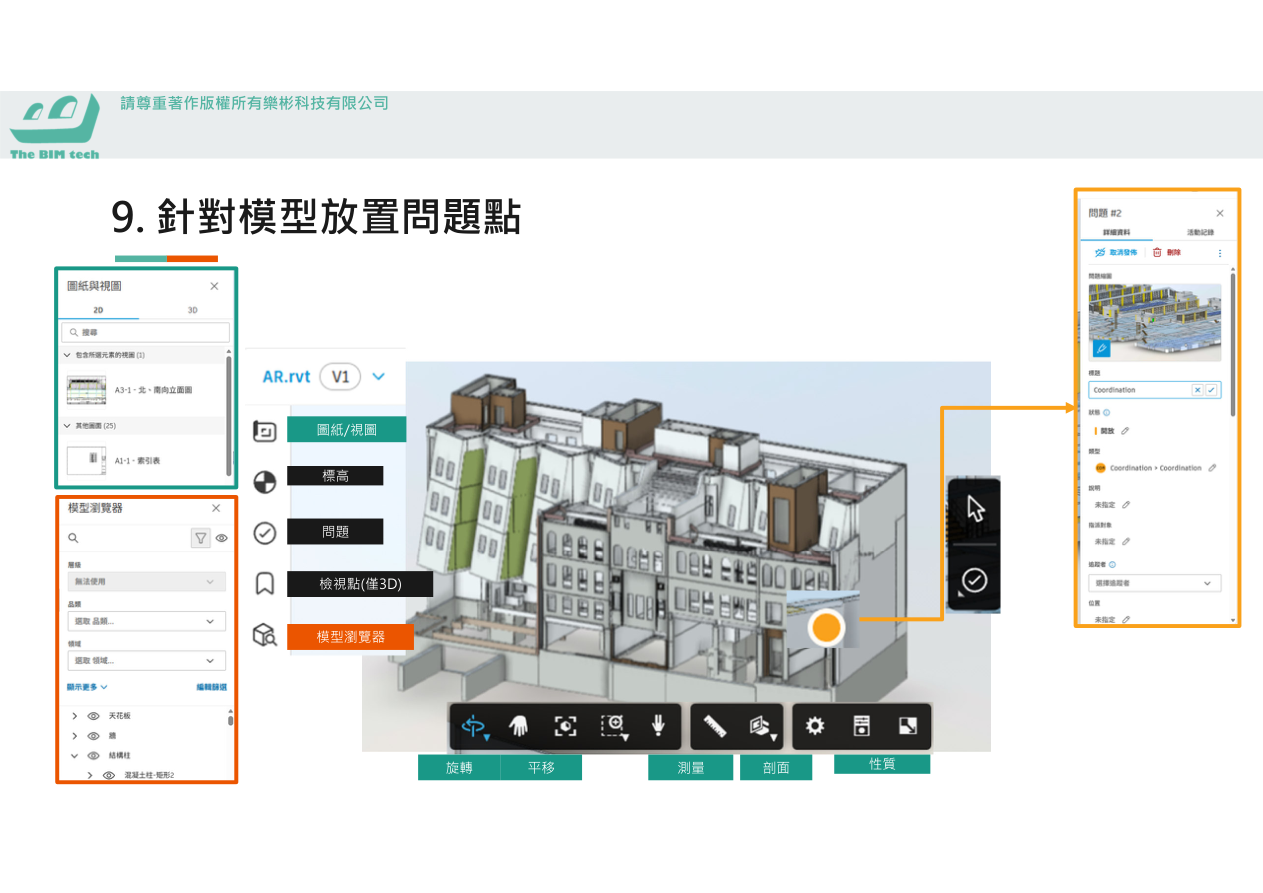Screen dimensions: 1263x893
Task: Open the 選擇追蹤者 dropdown
Action: (x=1155, y=583)
